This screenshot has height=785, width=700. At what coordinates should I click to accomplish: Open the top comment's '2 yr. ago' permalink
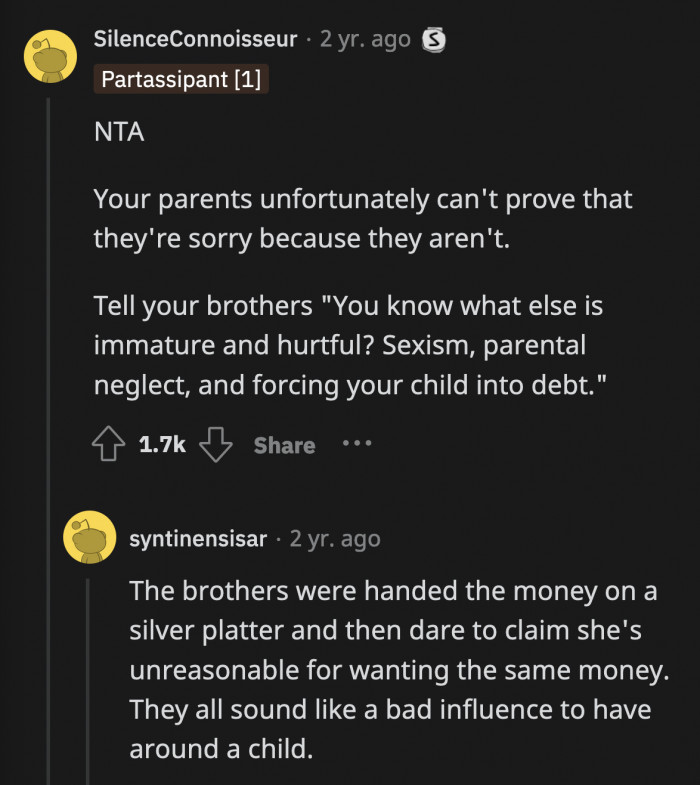(x=365, y=39)
